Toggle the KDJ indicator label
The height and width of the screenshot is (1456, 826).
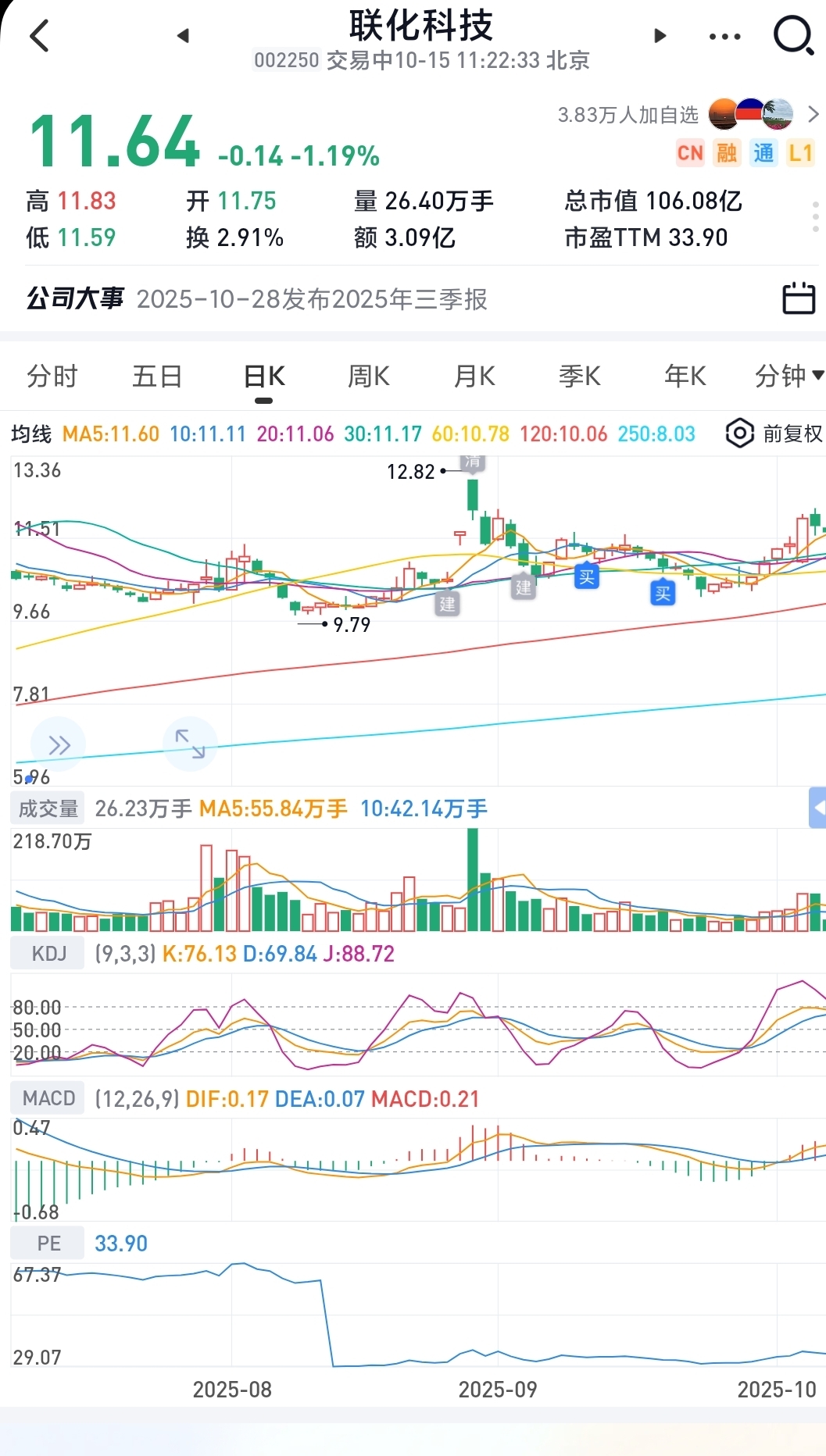tap(48, 954)
